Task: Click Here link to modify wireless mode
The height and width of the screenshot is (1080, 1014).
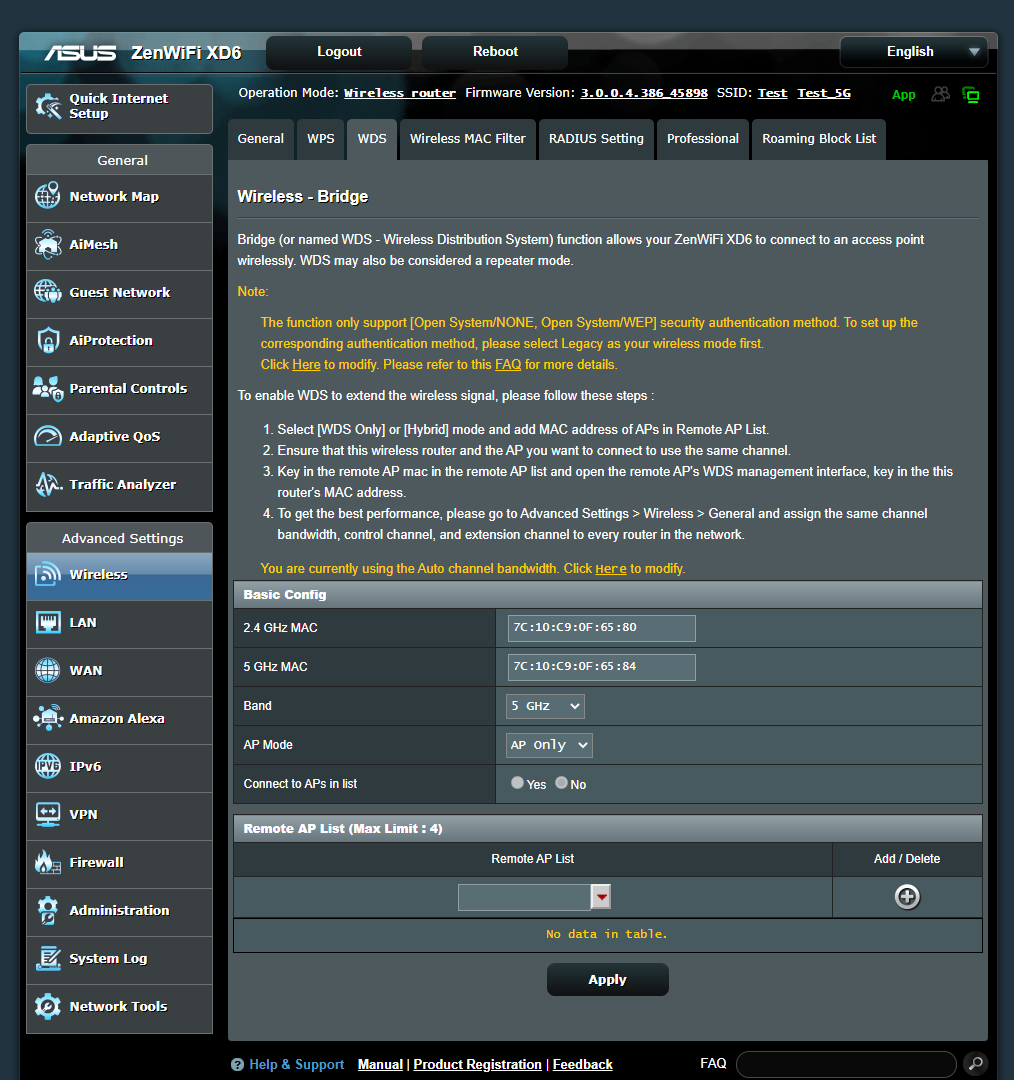Action: pyautogui.click(x=306, y=364)
